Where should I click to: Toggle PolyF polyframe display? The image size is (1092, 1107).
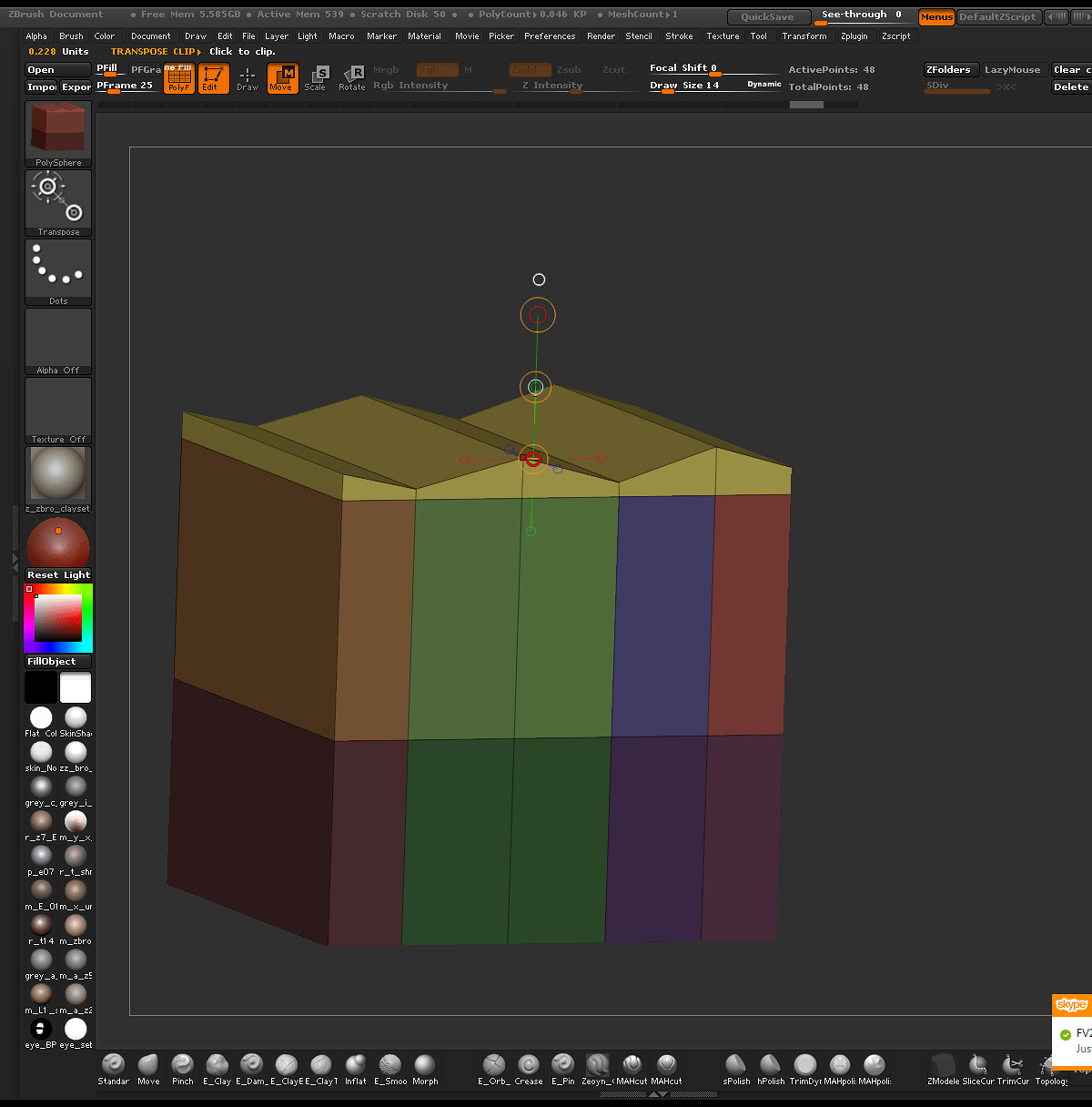tap(179, 78)
